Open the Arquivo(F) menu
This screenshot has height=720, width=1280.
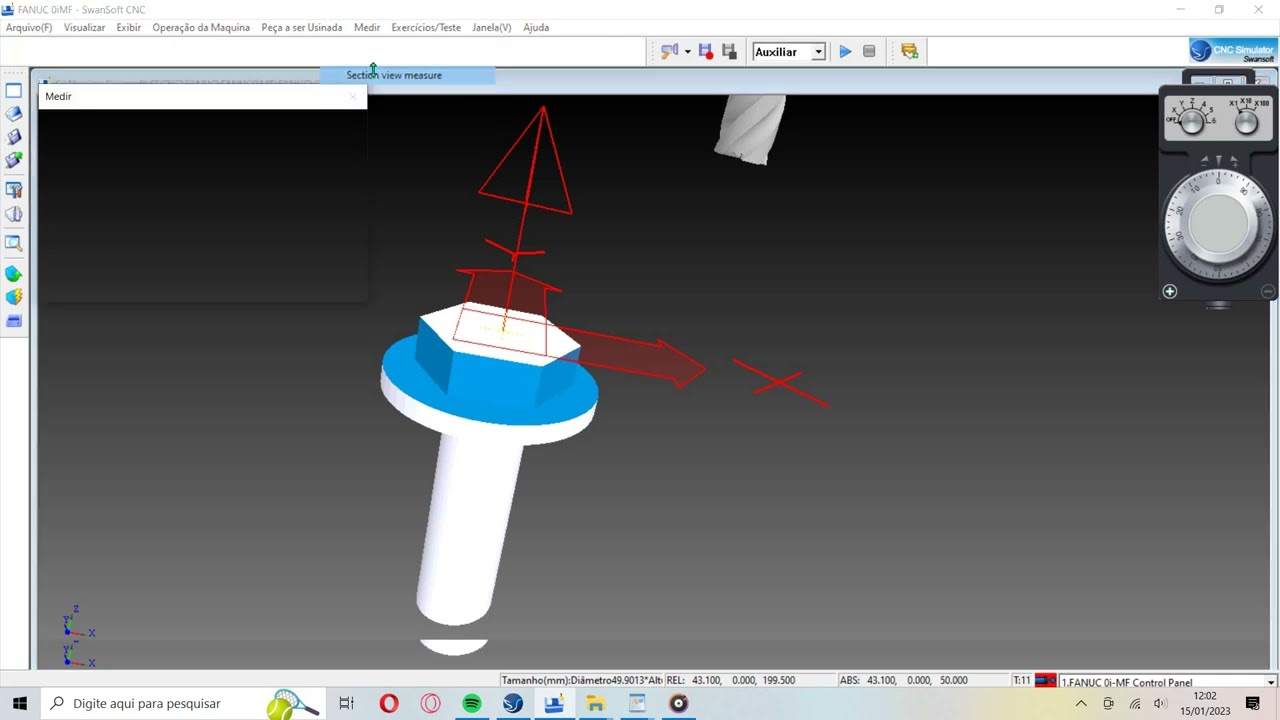pyautogui.click(x=29, y=27)
